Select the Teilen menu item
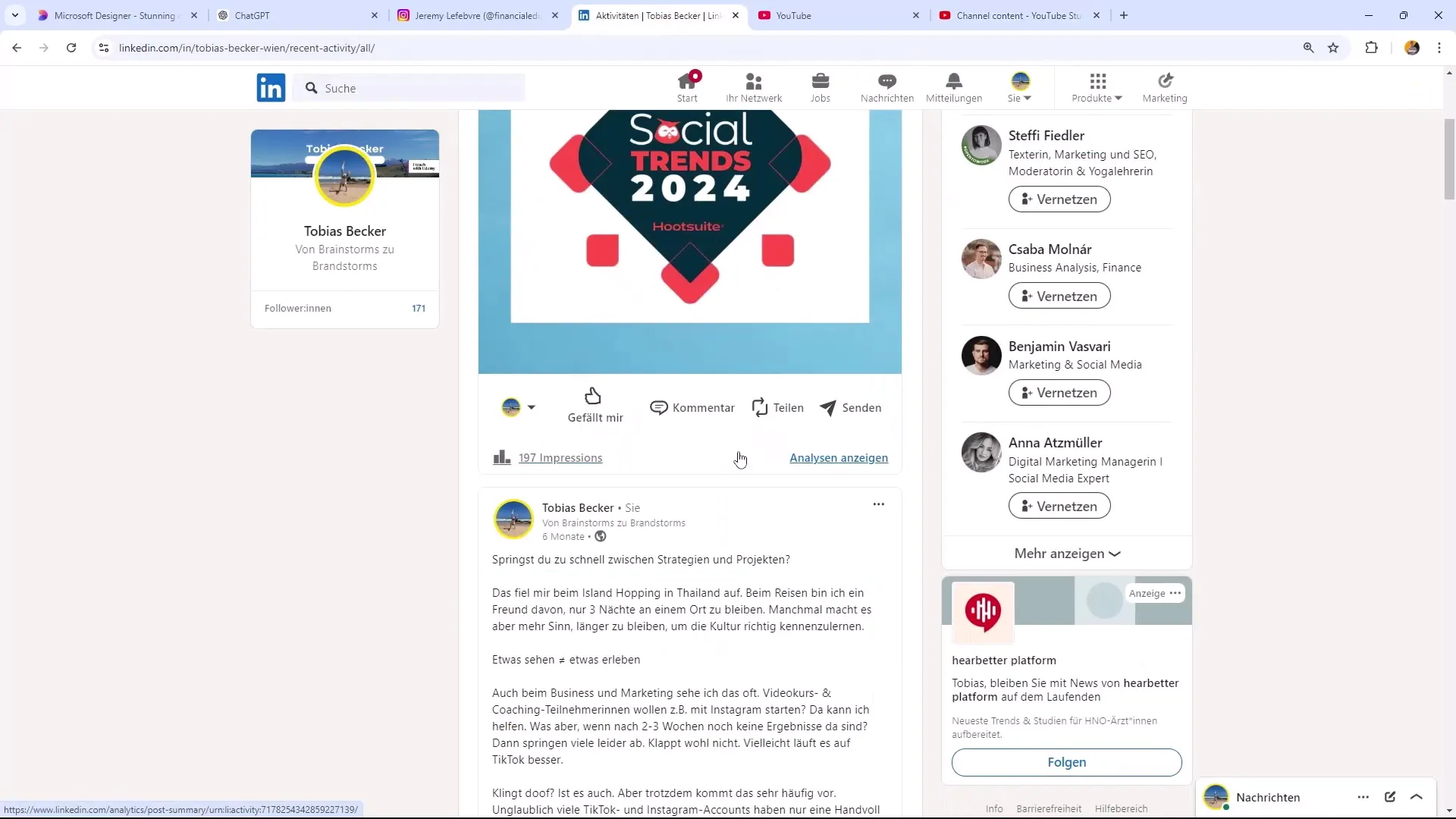 coord(780,407)
